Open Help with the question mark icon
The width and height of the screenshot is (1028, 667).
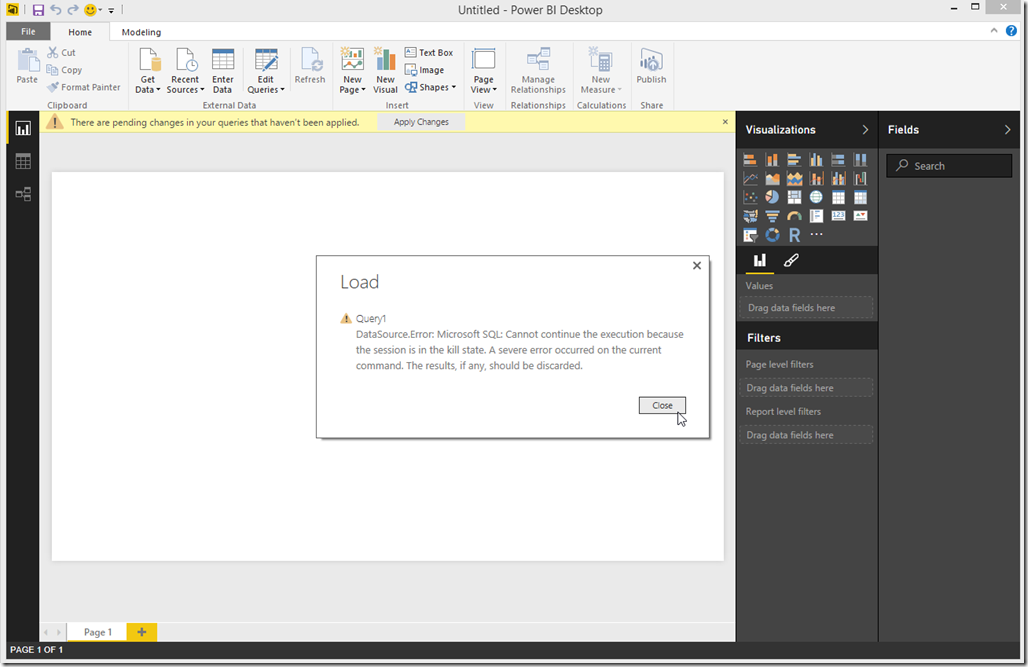tap(1012, 31)
